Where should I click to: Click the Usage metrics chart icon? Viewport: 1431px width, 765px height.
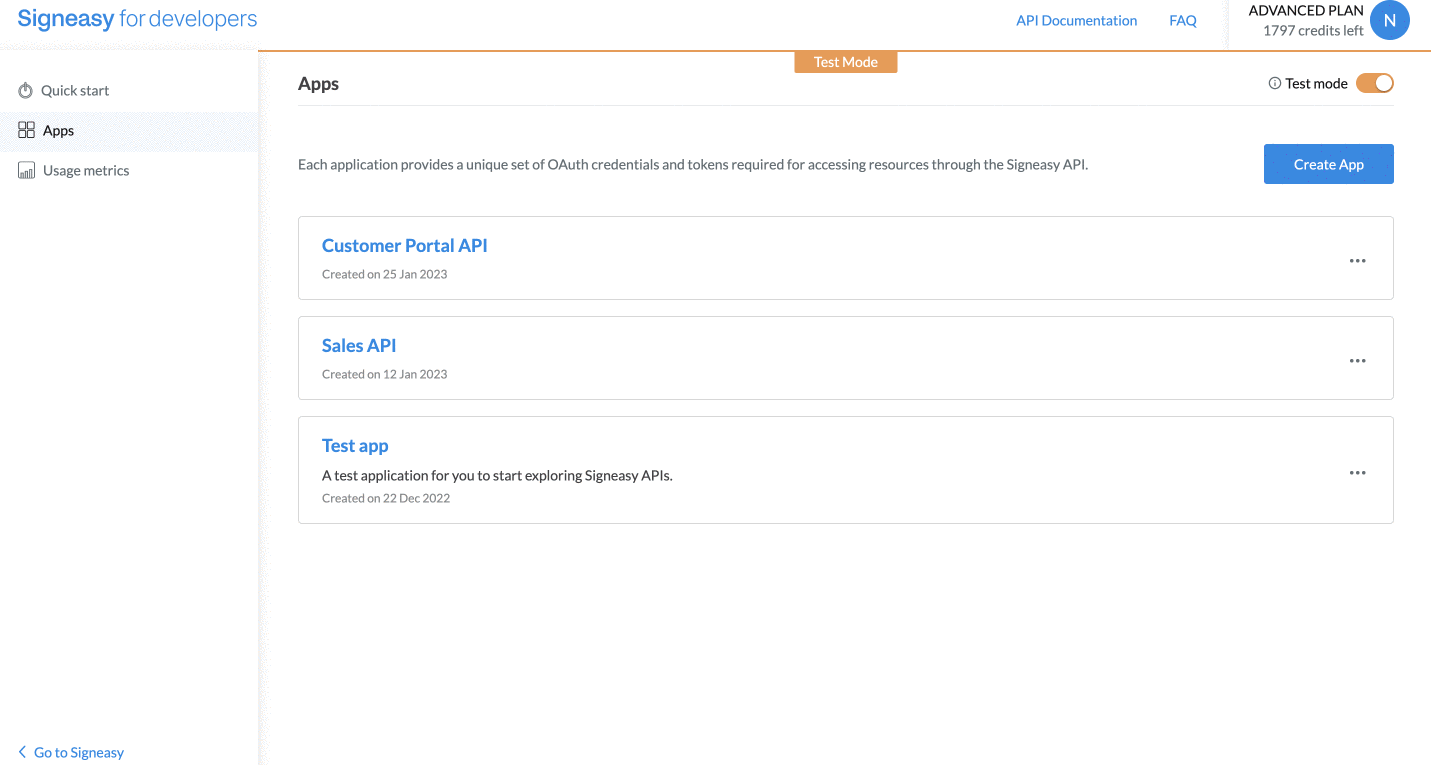26,171
